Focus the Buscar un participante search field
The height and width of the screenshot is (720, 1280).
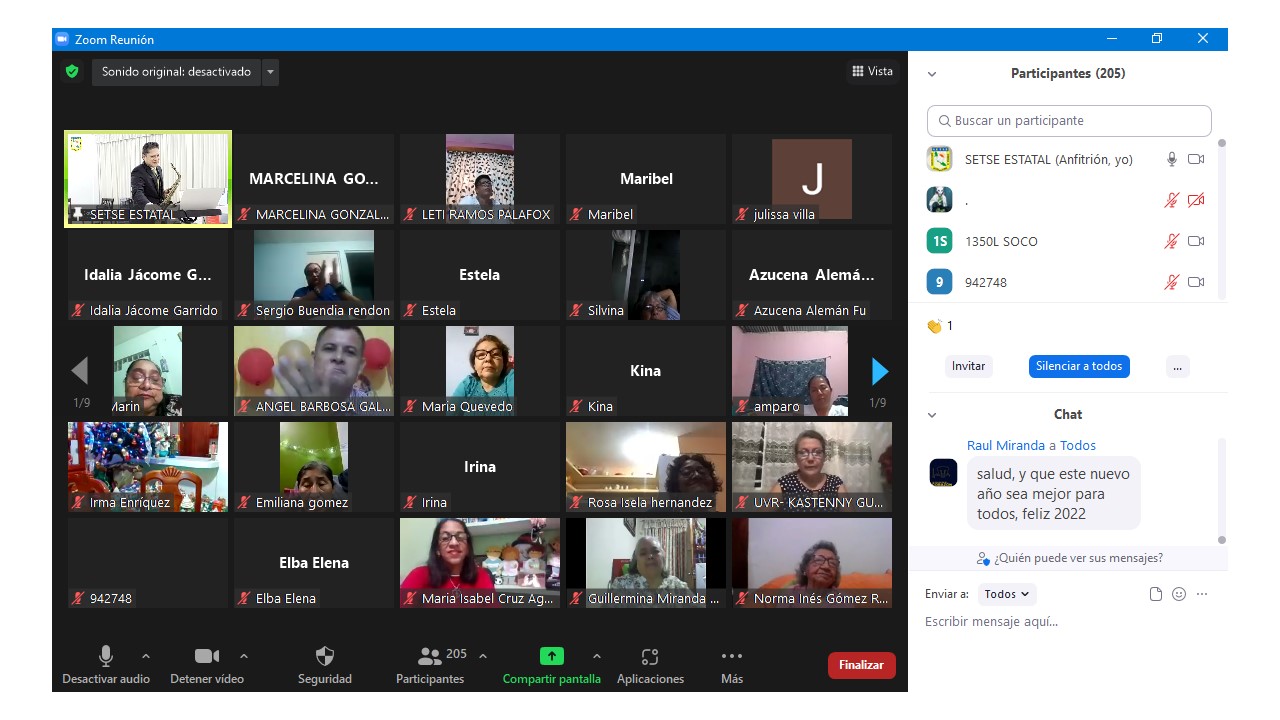pos(1069,121)
